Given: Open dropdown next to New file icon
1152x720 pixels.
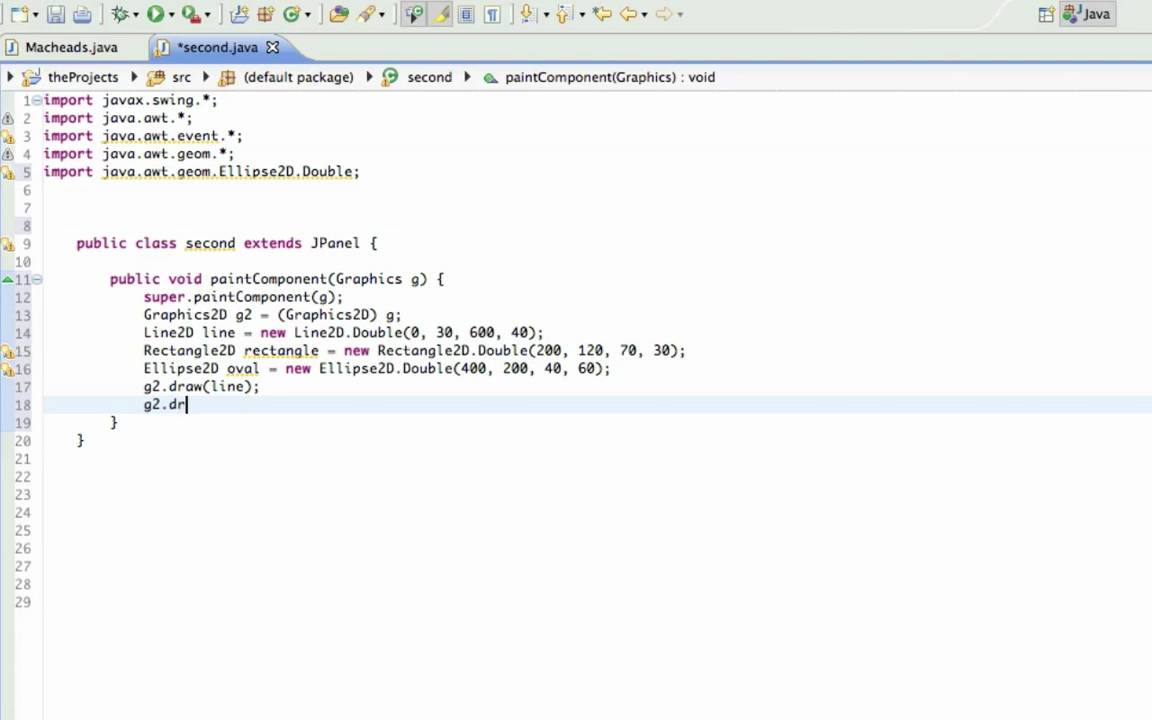Looking at the screenshot, I should click(35, 15).
